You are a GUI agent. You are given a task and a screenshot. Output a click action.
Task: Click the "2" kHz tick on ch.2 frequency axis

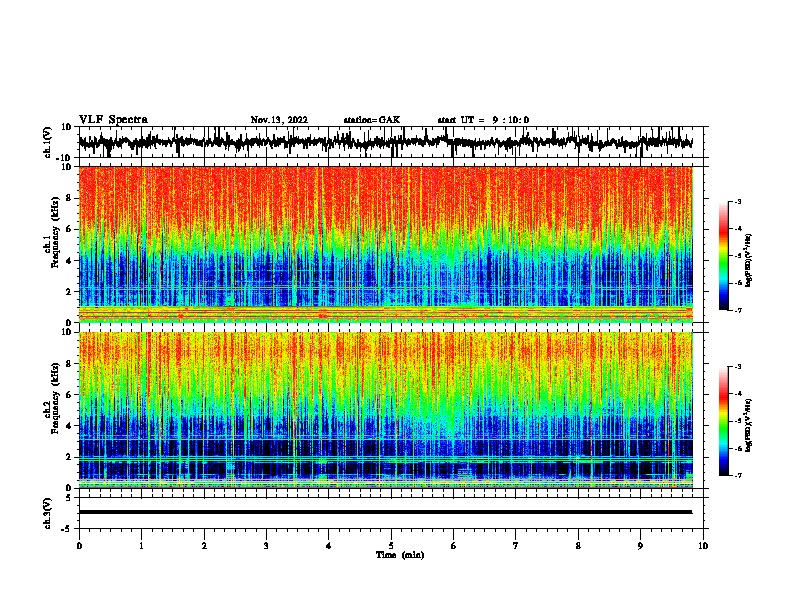coord(69,457)
